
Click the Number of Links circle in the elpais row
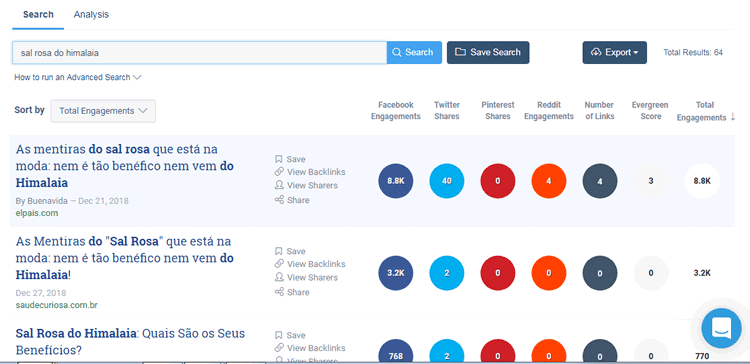pyautogui.click(x=600, y=181)
